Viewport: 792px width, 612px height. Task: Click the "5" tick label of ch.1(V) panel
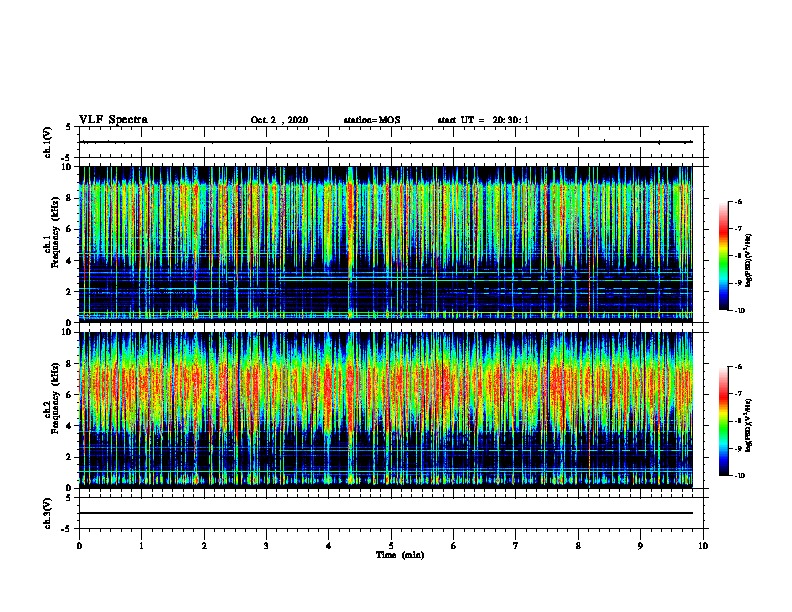click(x=70, y=127)
